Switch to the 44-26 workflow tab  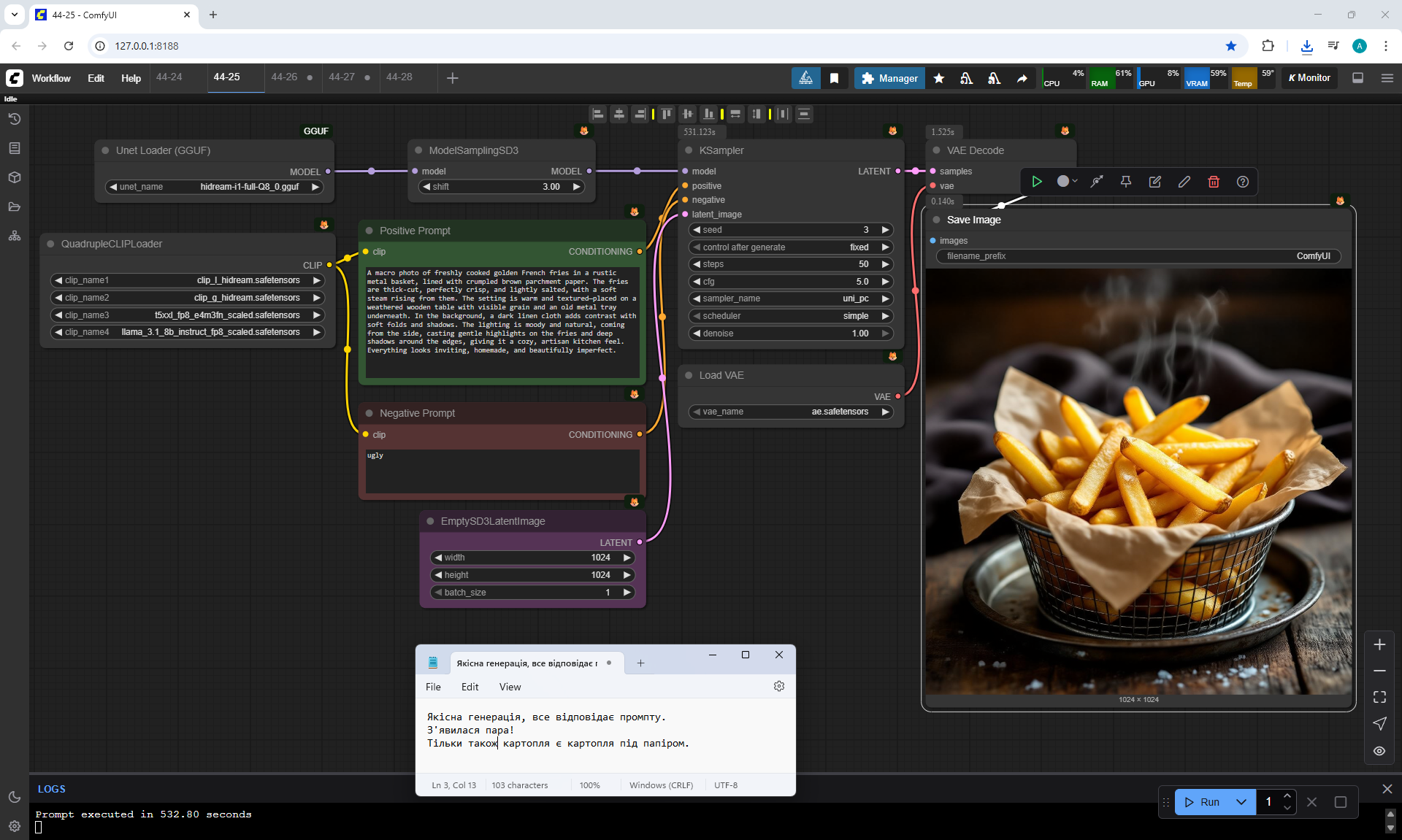coord(284,77)
